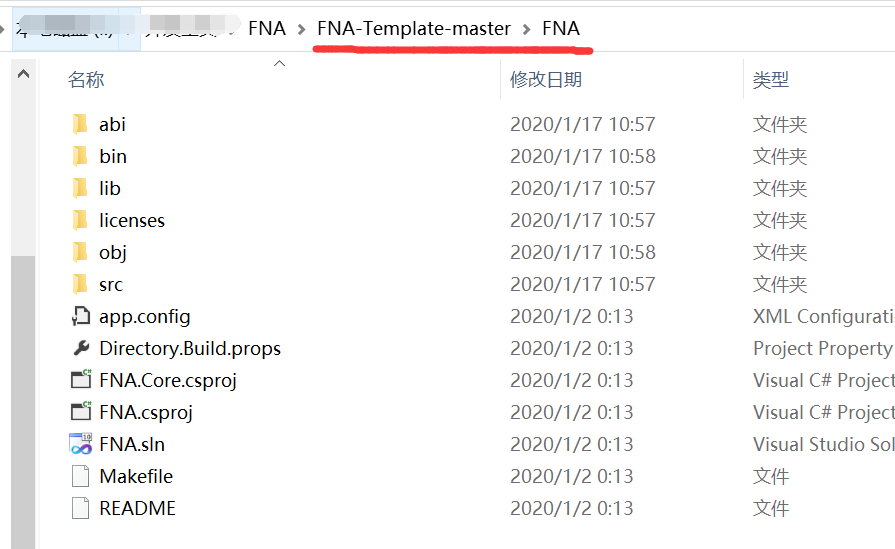Navigate to FNA-Template-master in breadcrumb
Viewport: 895px width, 549px height.
point(414,29)
